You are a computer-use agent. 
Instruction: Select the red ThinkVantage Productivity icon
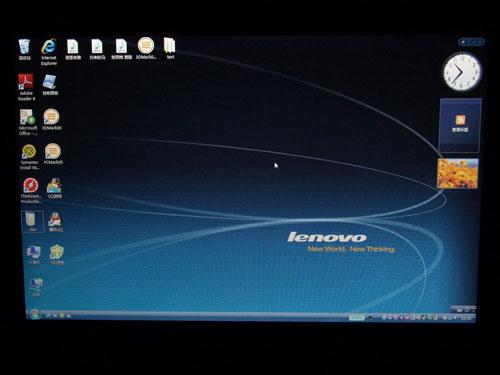pos(31,190)
